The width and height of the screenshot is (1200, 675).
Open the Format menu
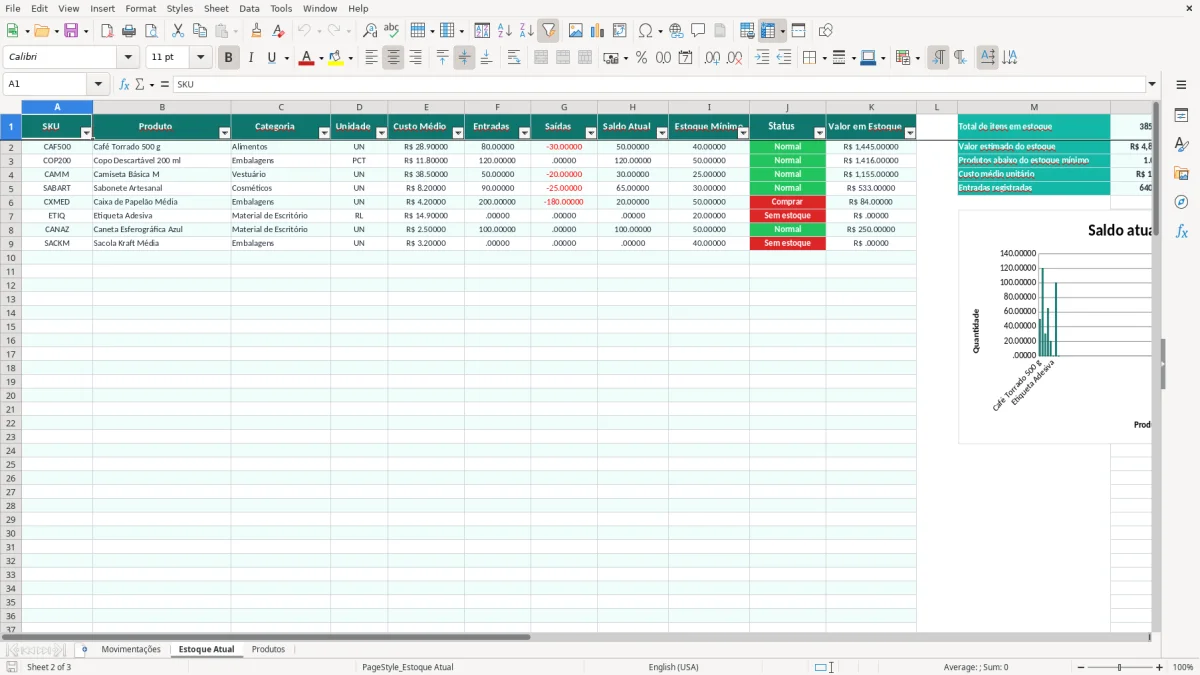point(141,8)
